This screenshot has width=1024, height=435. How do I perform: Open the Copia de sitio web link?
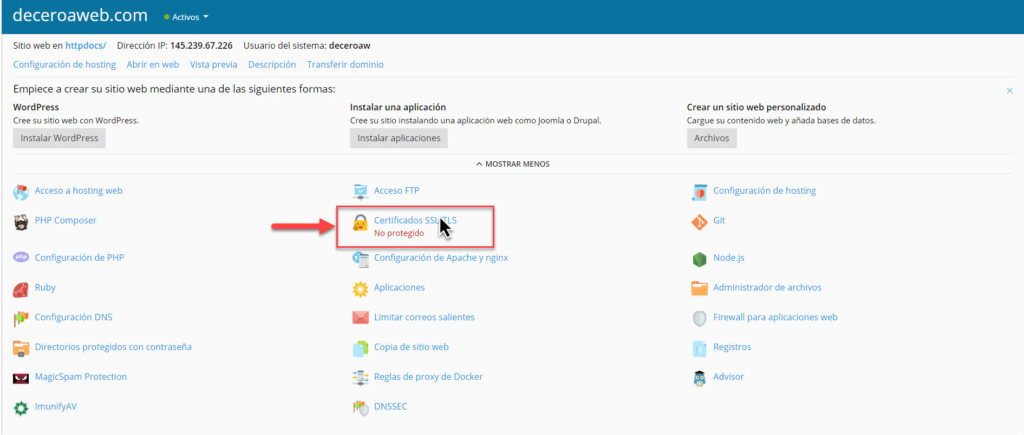click(x=411, y=347)
